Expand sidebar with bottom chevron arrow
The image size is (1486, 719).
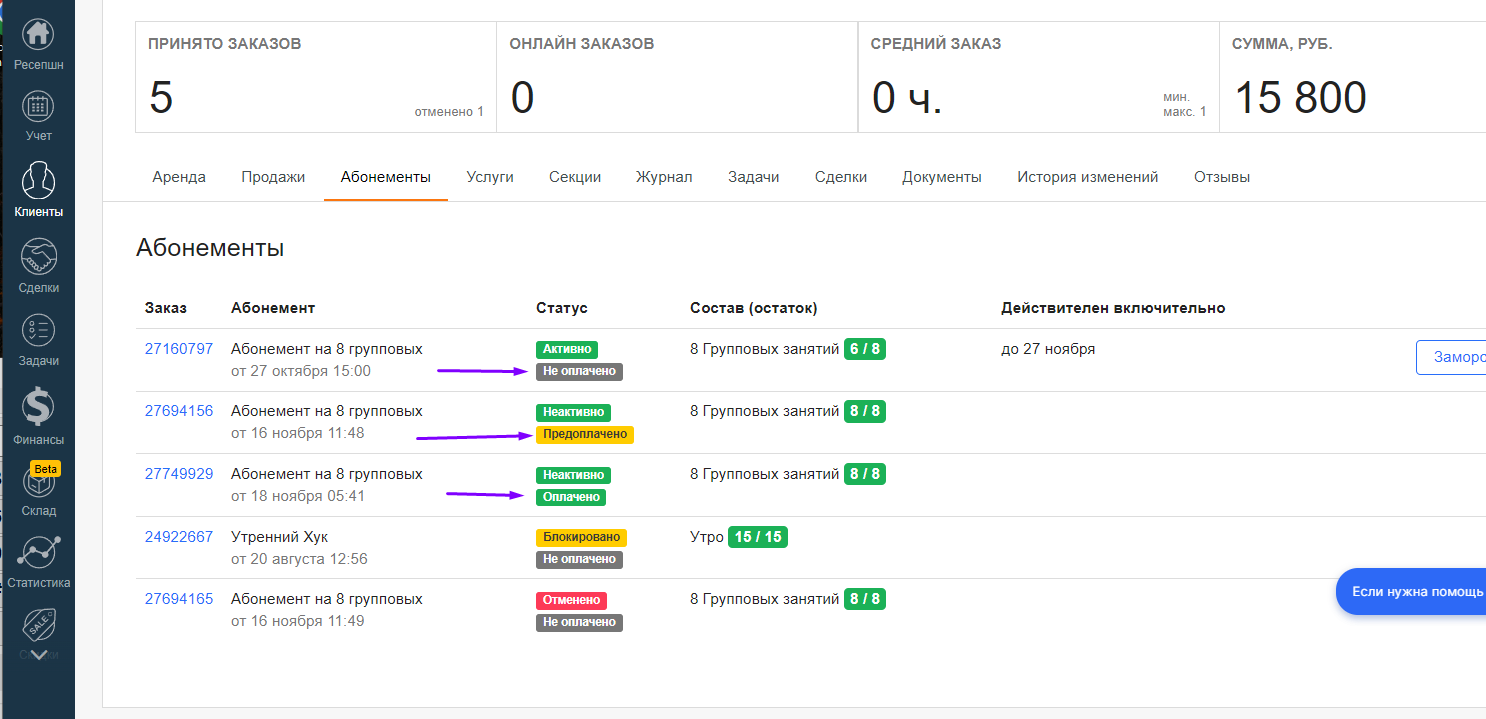coord(38,656)
